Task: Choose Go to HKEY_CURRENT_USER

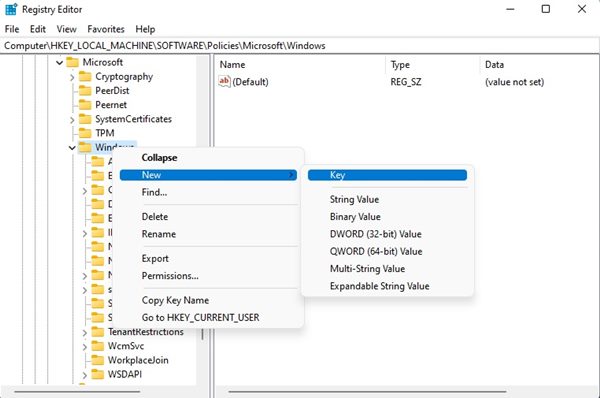Action: coord(208,317)
